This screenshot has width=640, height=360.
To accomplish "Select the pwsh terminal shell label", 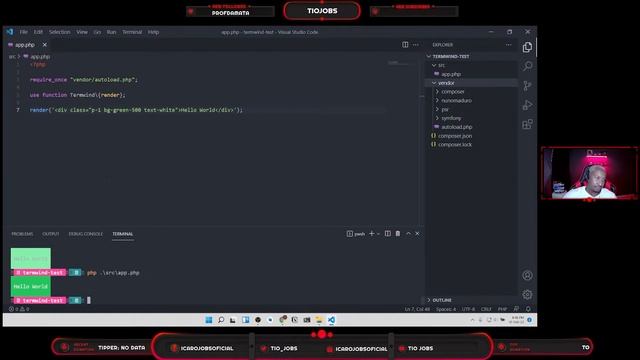I will [x=356, y=234].
